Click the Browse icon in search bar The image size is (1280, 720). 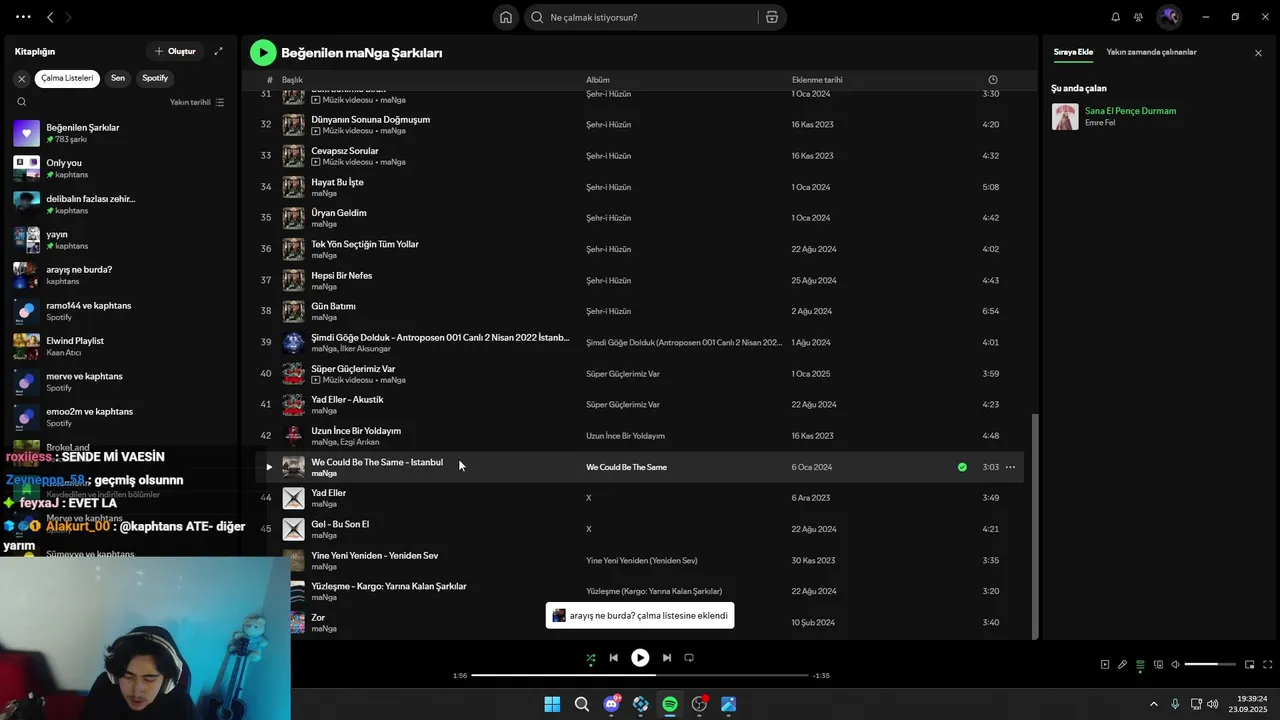(x=772, y=17)
